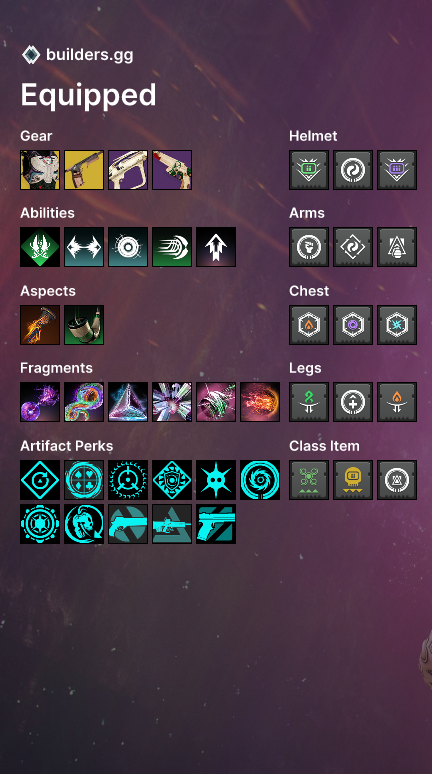Select the fiery orange last Fragment
Screen dimensions: 432x774
[x=260, y=402]
